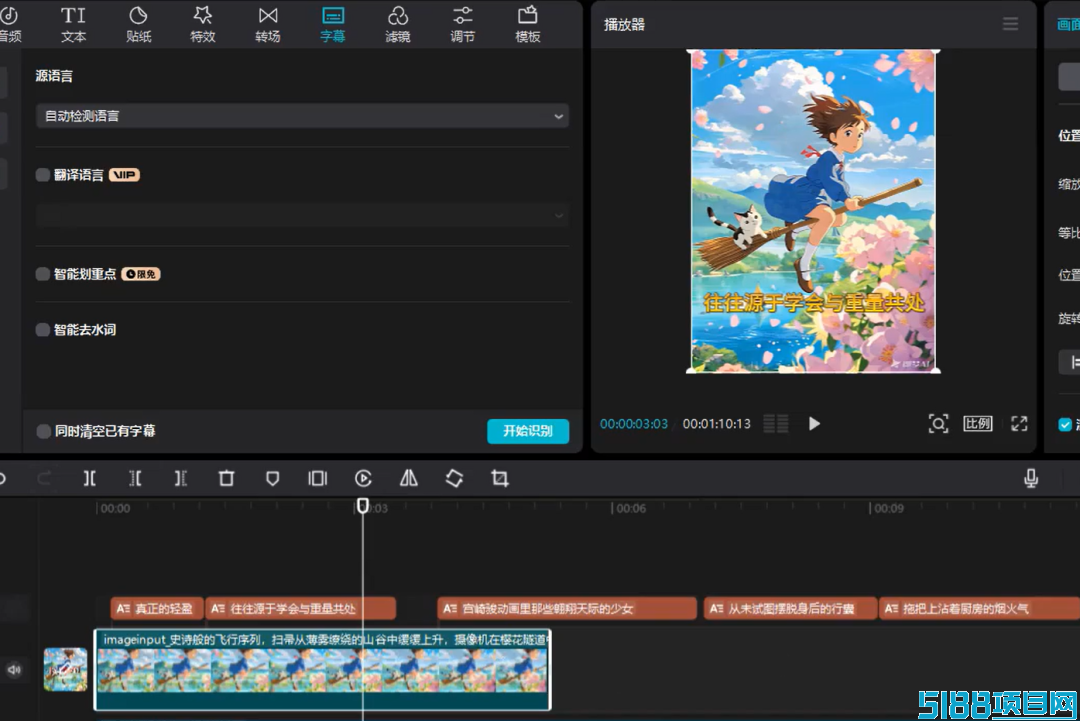Image resolution: width=1080 pixels, height=721 pixels.
Task: Enable the 智能去水词 checkbox
Action: (43, 330)
